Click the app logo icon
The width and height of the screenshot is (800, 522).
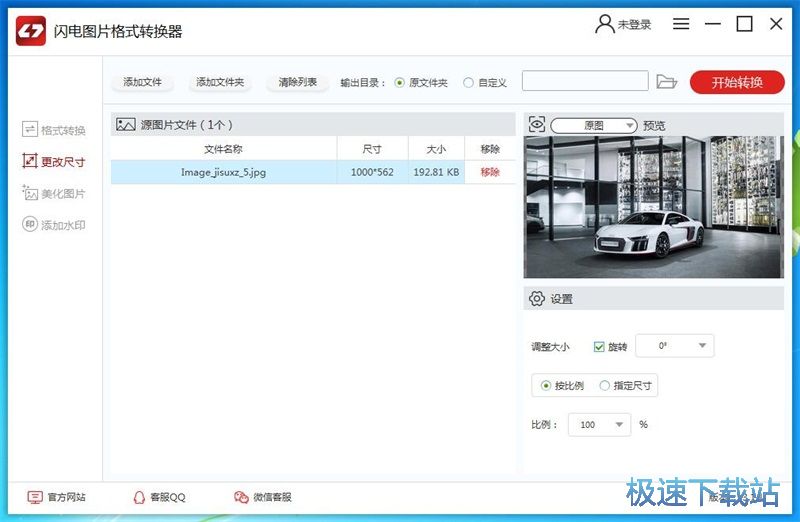pos(31,31)
